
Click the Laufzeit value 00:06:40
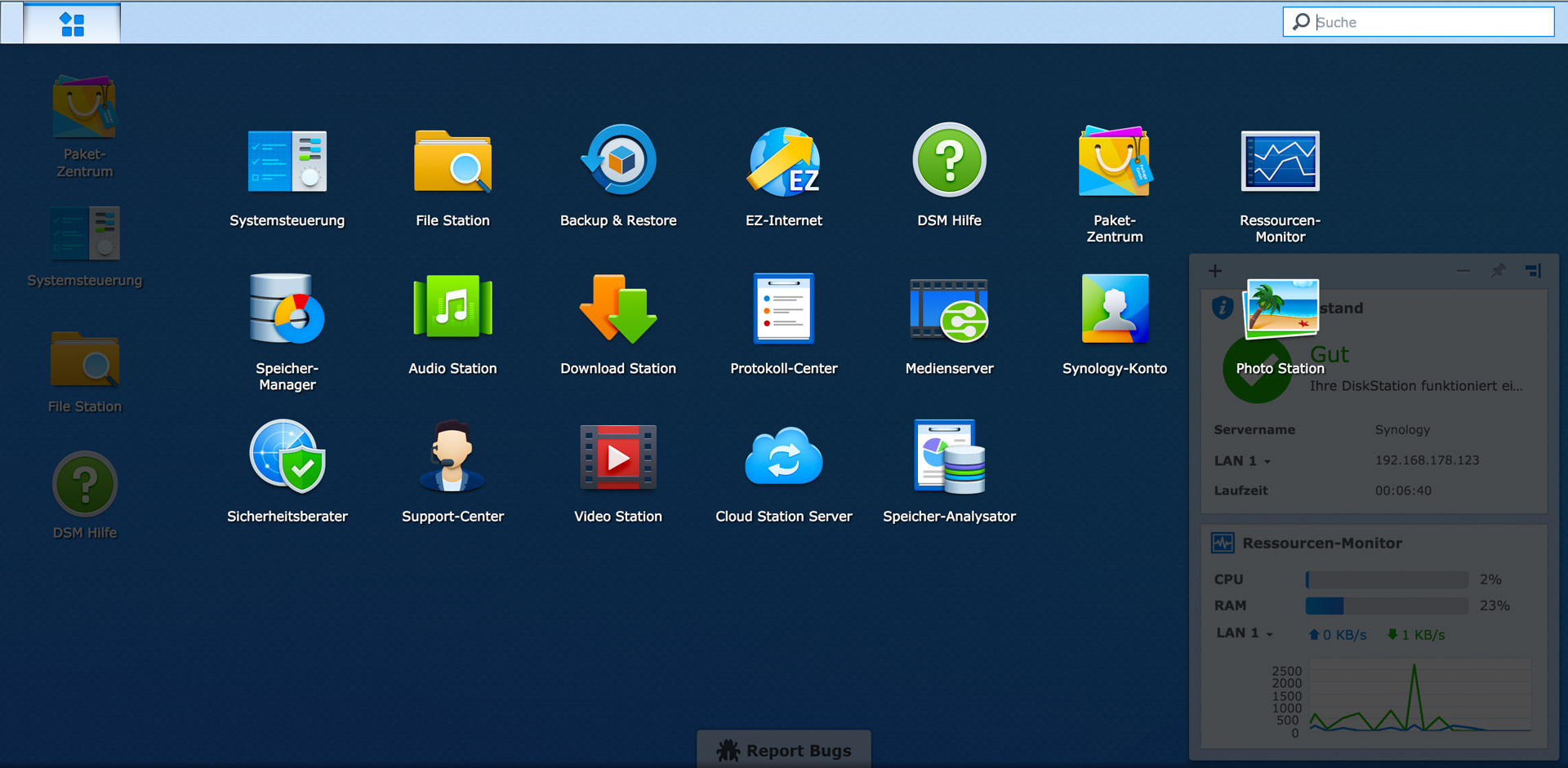[x=1403, y=491]
